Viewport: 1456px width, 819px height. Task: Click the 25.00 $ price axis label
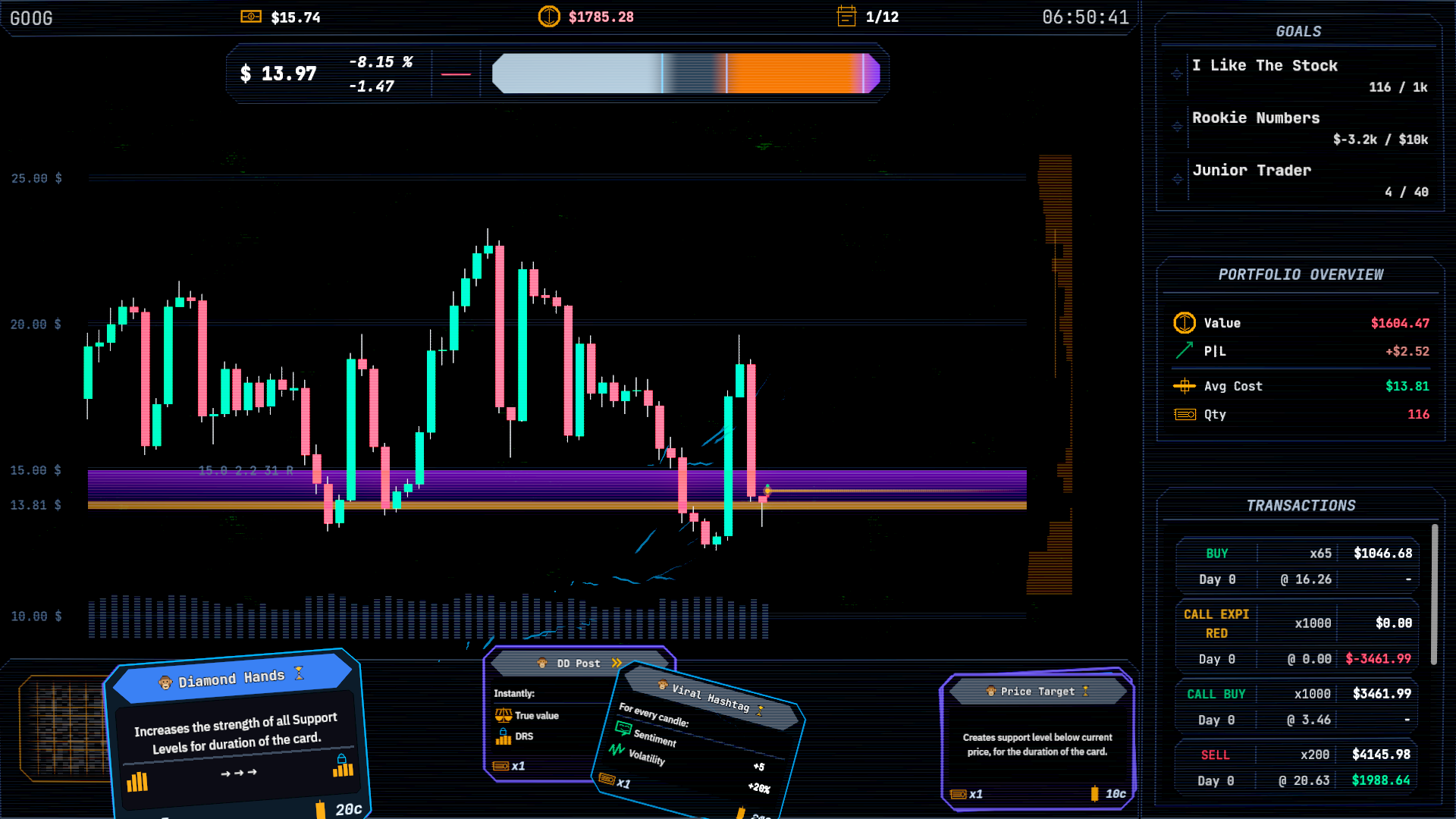click(36, 178)
